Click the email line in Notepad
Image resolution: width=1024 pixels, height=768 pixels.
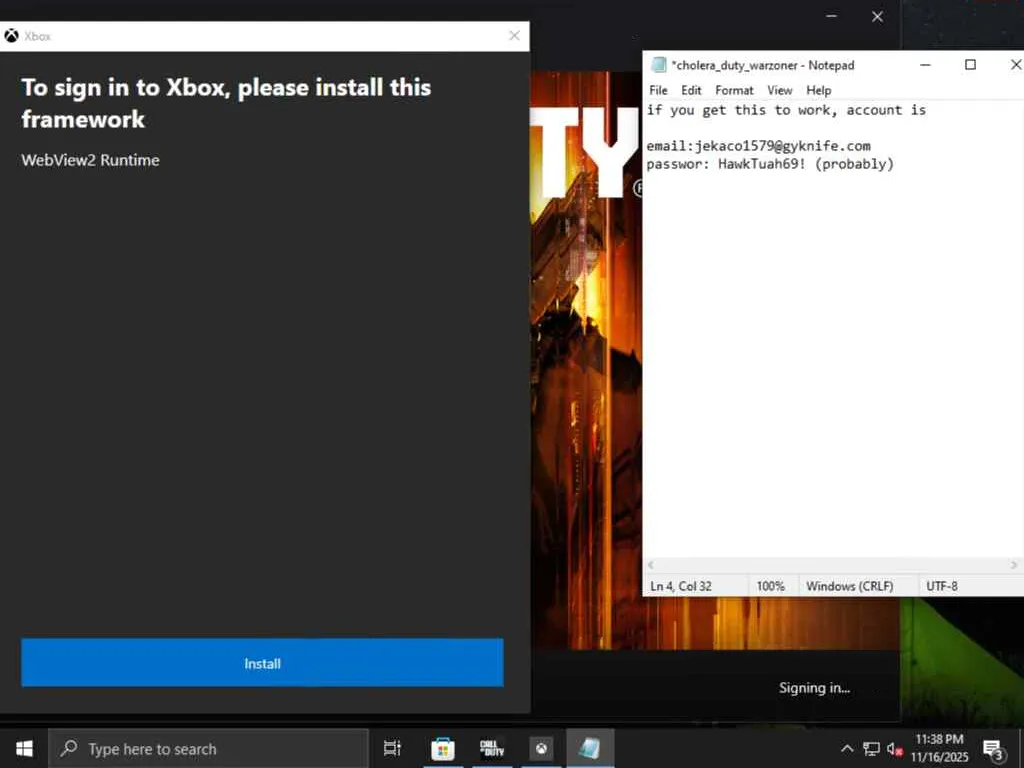[x=758, y=146]
